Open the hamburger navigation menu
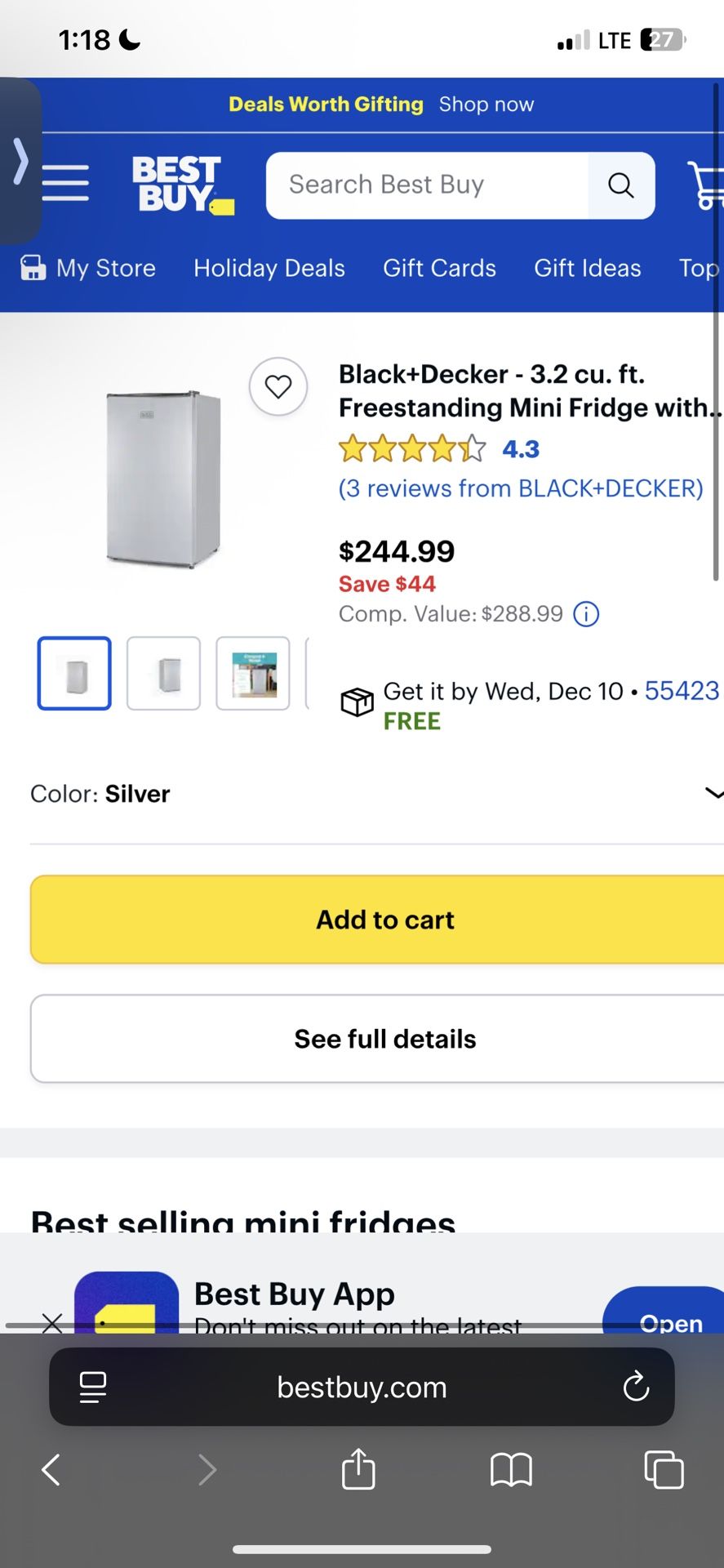The width and height of the screenshot is (724, 1568). click(x=66, y=184)
